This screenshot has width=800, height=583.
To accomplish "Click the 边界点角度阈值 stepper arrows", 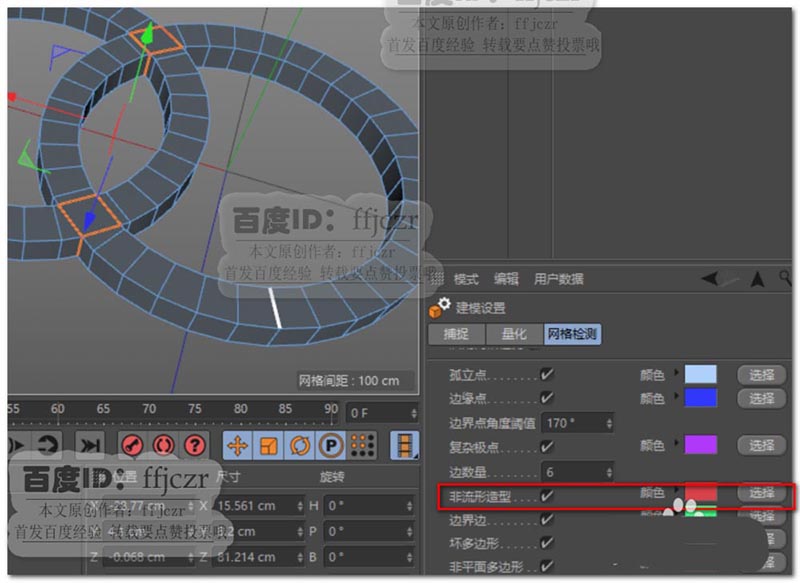I will tap(609, 423).
